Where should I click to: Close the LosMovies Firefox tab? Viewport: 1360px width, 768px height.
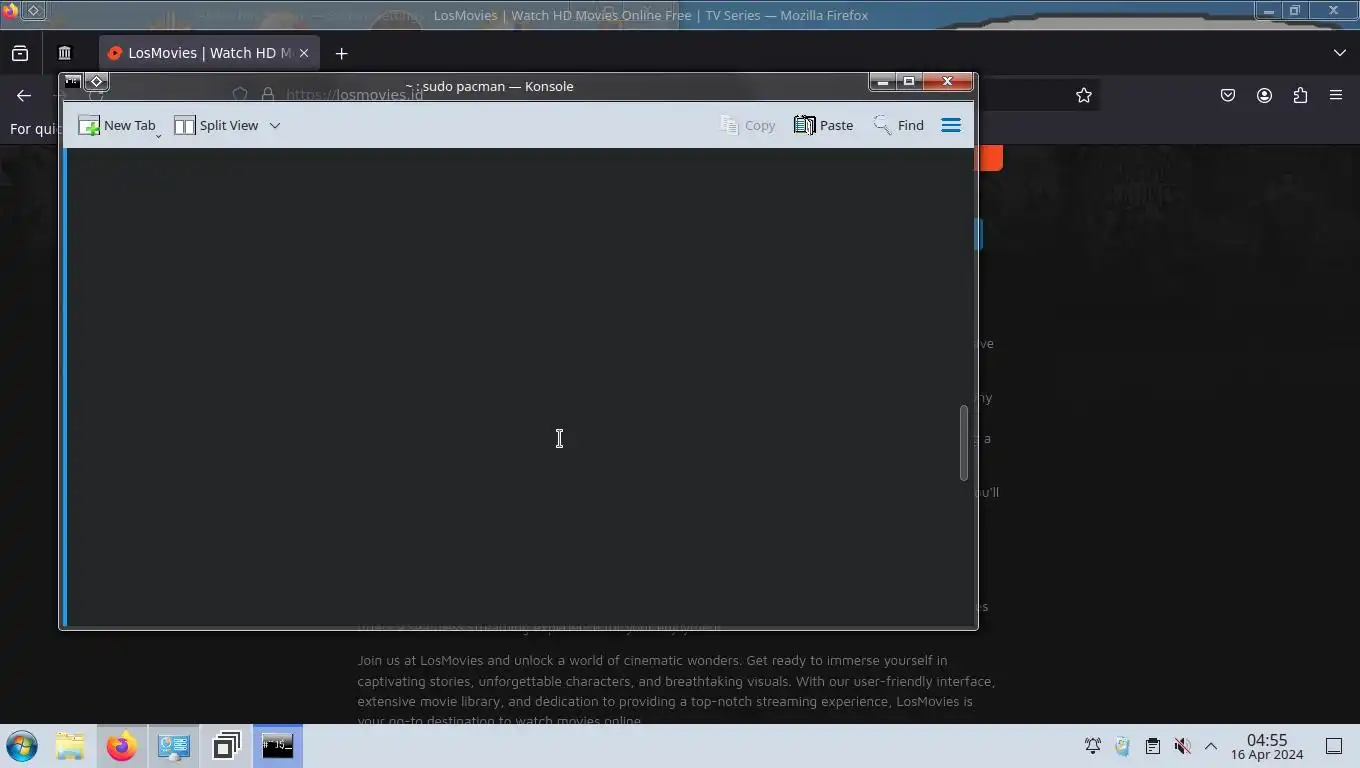(304, 53)
